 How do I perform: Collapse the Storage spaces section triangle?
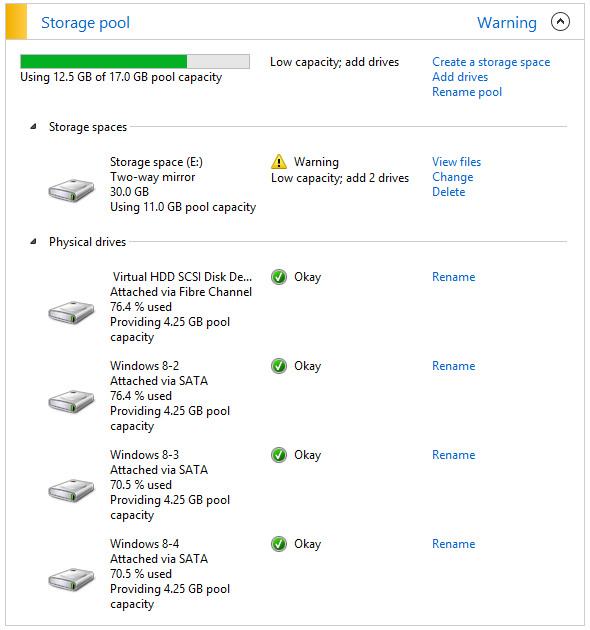pyautogui.click(x=33, y=127)
